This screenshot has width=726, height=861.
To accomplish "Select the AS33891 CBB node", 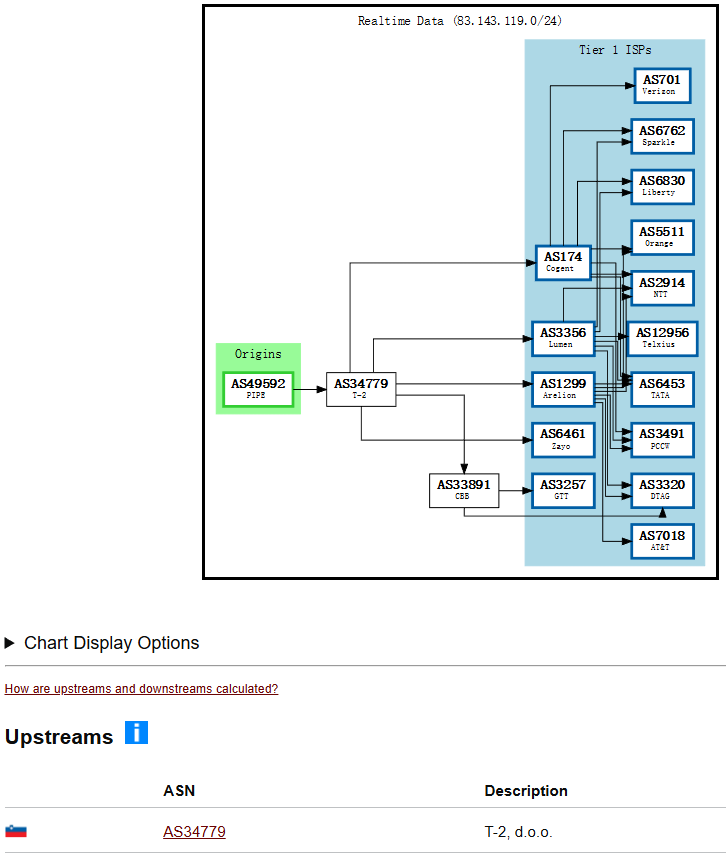I will [x=463, y=490].
